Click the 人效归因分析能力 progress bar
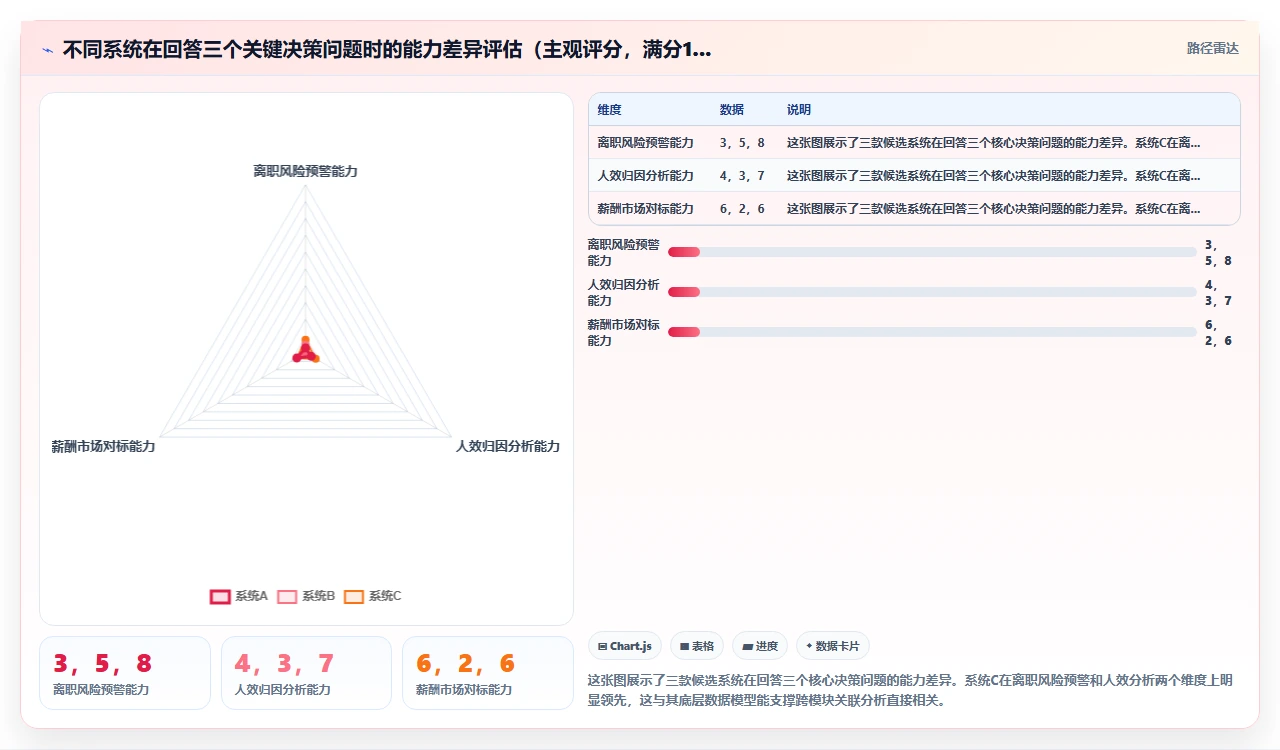 (932, 292)
